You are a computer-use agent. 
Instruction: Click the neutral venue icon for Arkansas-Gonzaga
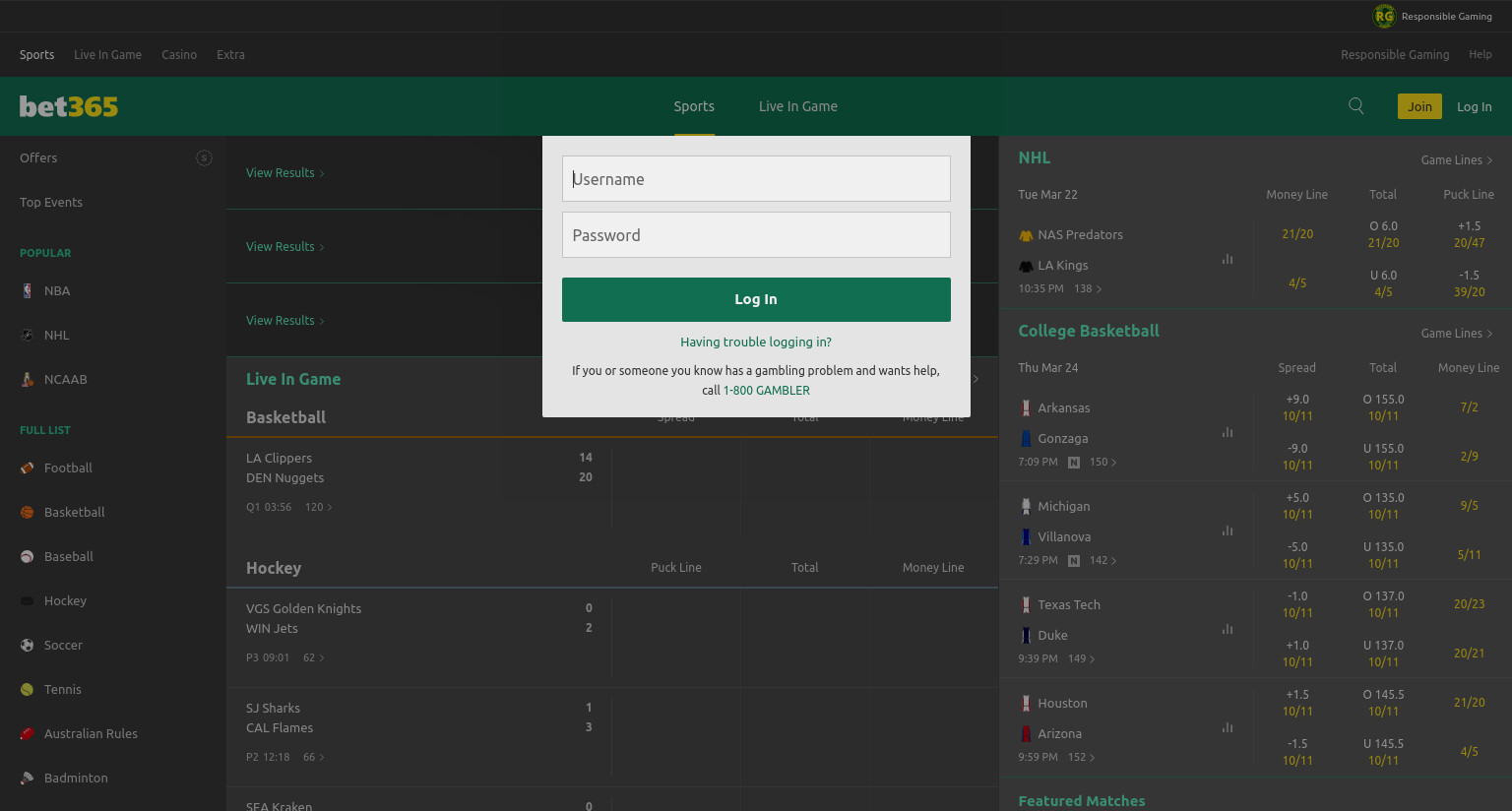(1074, 462)
